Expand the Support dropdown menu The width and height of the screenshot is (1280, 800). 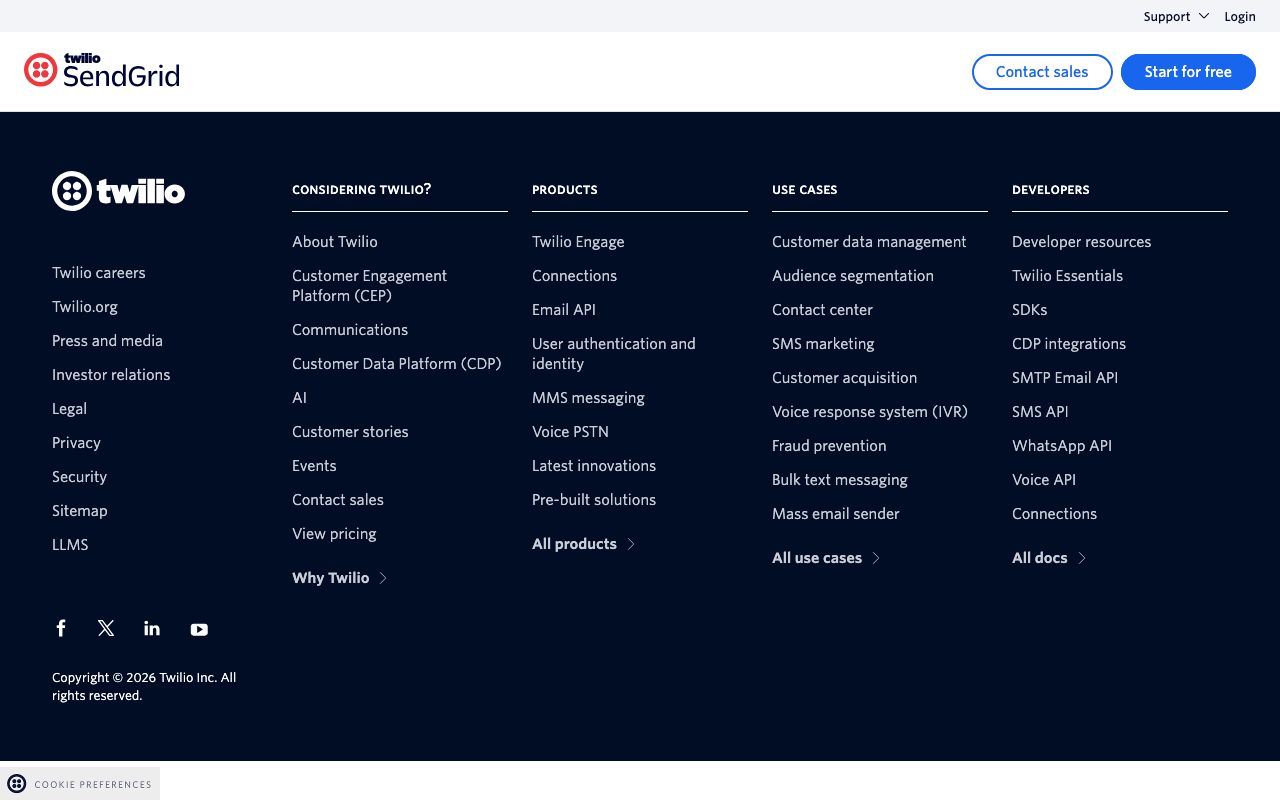tap(1176, 16)
